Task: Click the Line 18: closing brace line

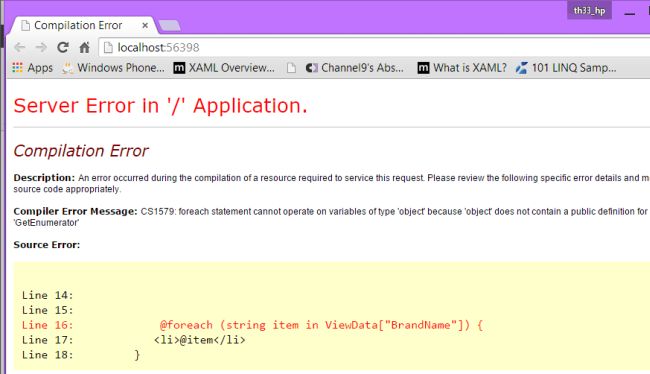Action: (81, 355)
